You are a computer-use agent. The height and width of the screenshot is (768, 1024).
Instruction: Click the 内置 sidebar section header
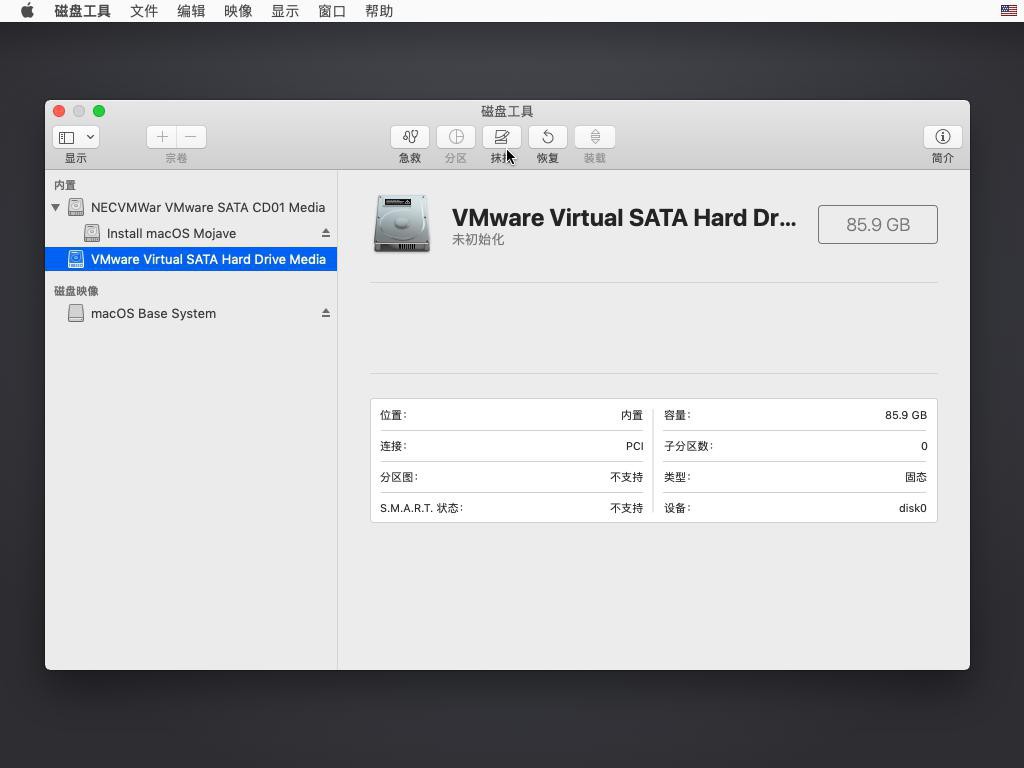pyautogui.click(x=65, y=185)
